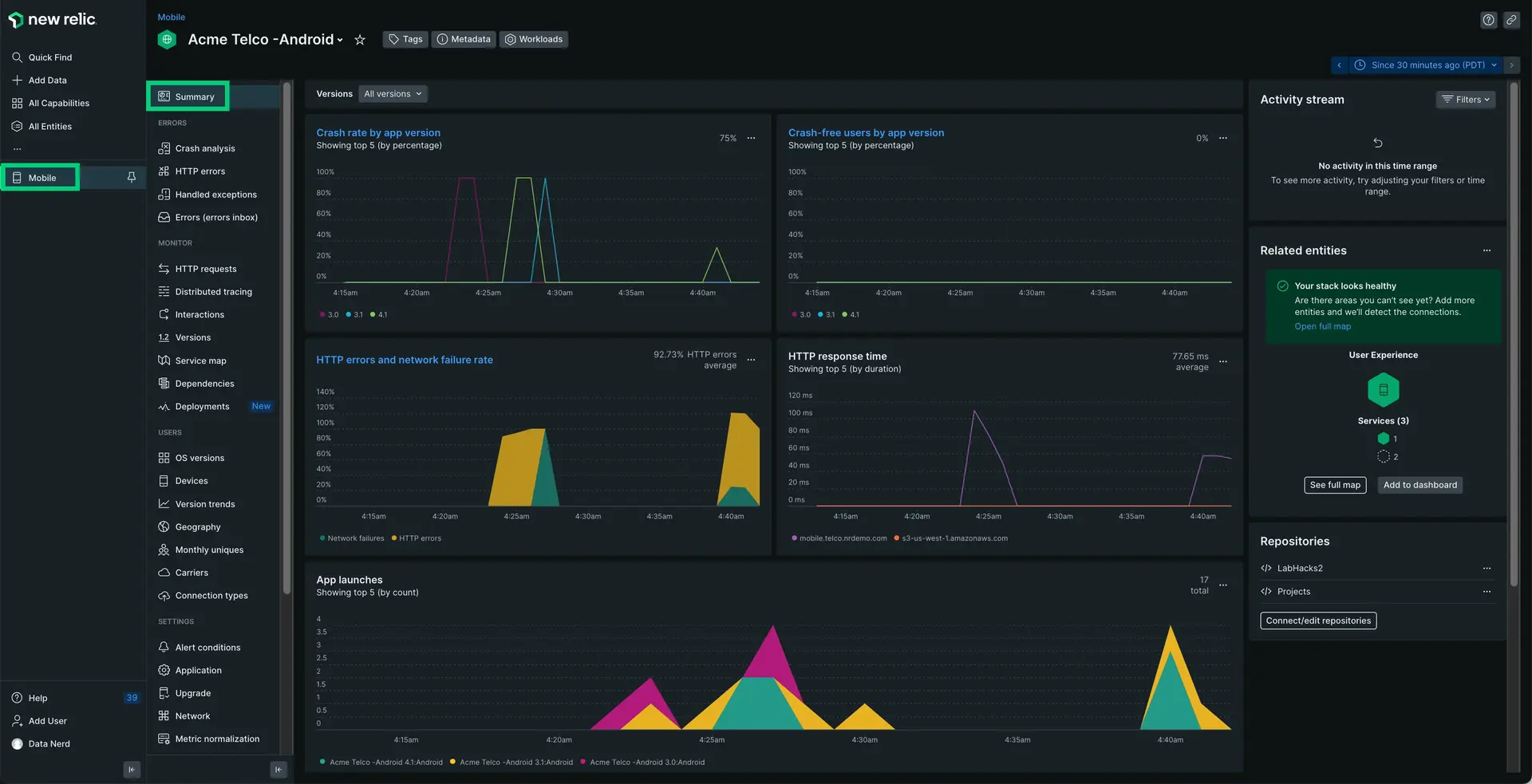The height and width of the screenshot is (784, 1532).
Task: View the Service map
Action: pyautogui.click(x=200, y=360)
